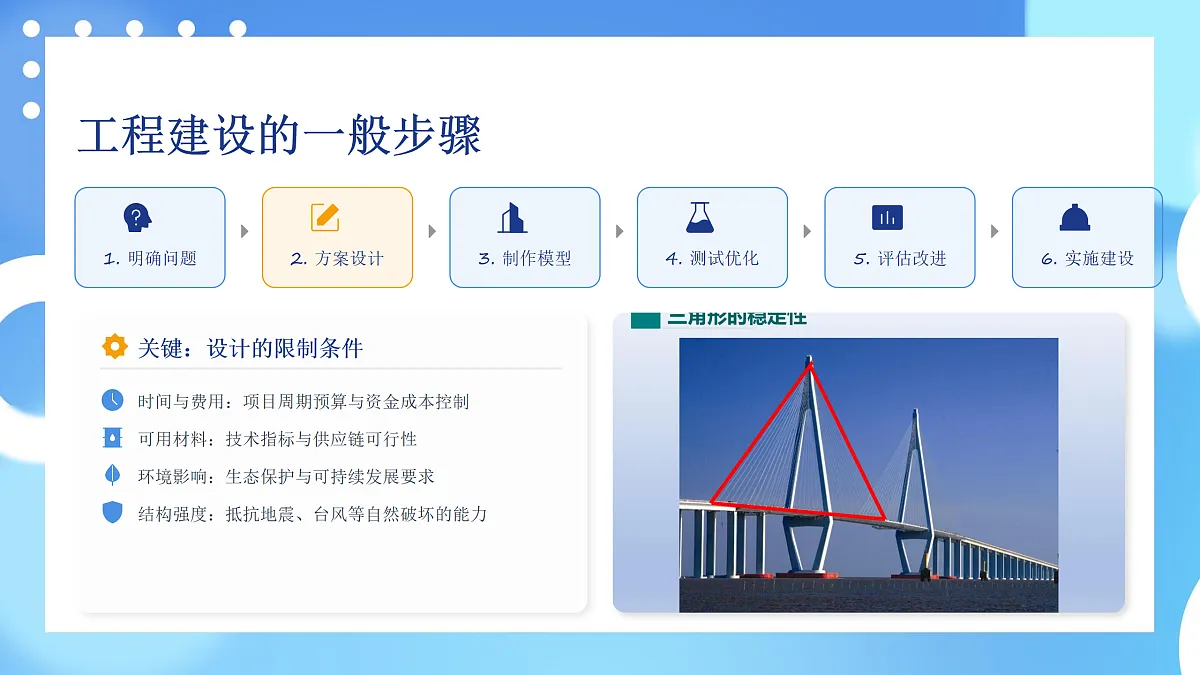Select the highlighted 2. 方案设计 step card

tap(337, 238)
